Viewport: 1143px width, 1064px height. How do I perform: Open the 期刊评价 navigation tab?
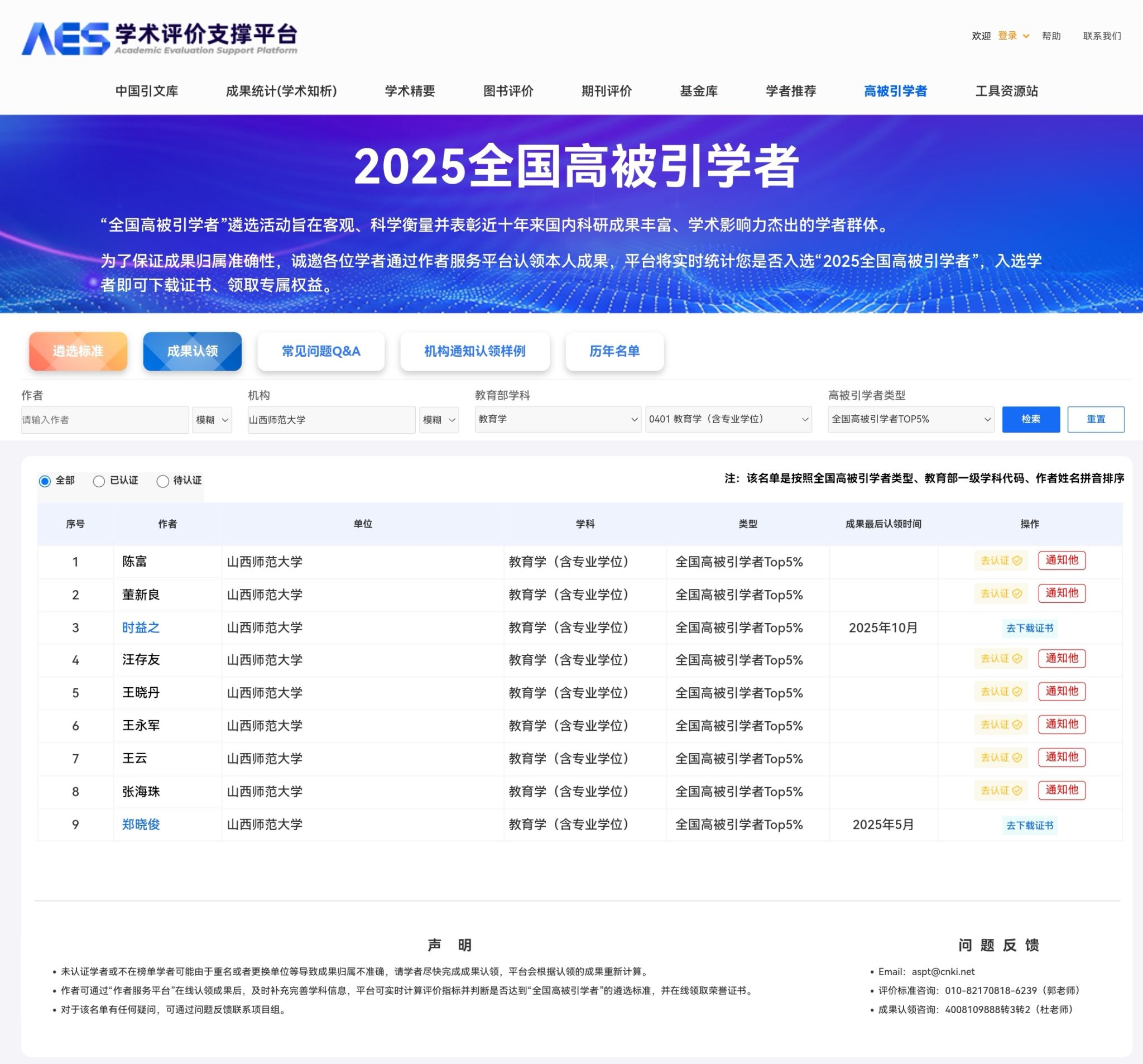coord(606,91)
